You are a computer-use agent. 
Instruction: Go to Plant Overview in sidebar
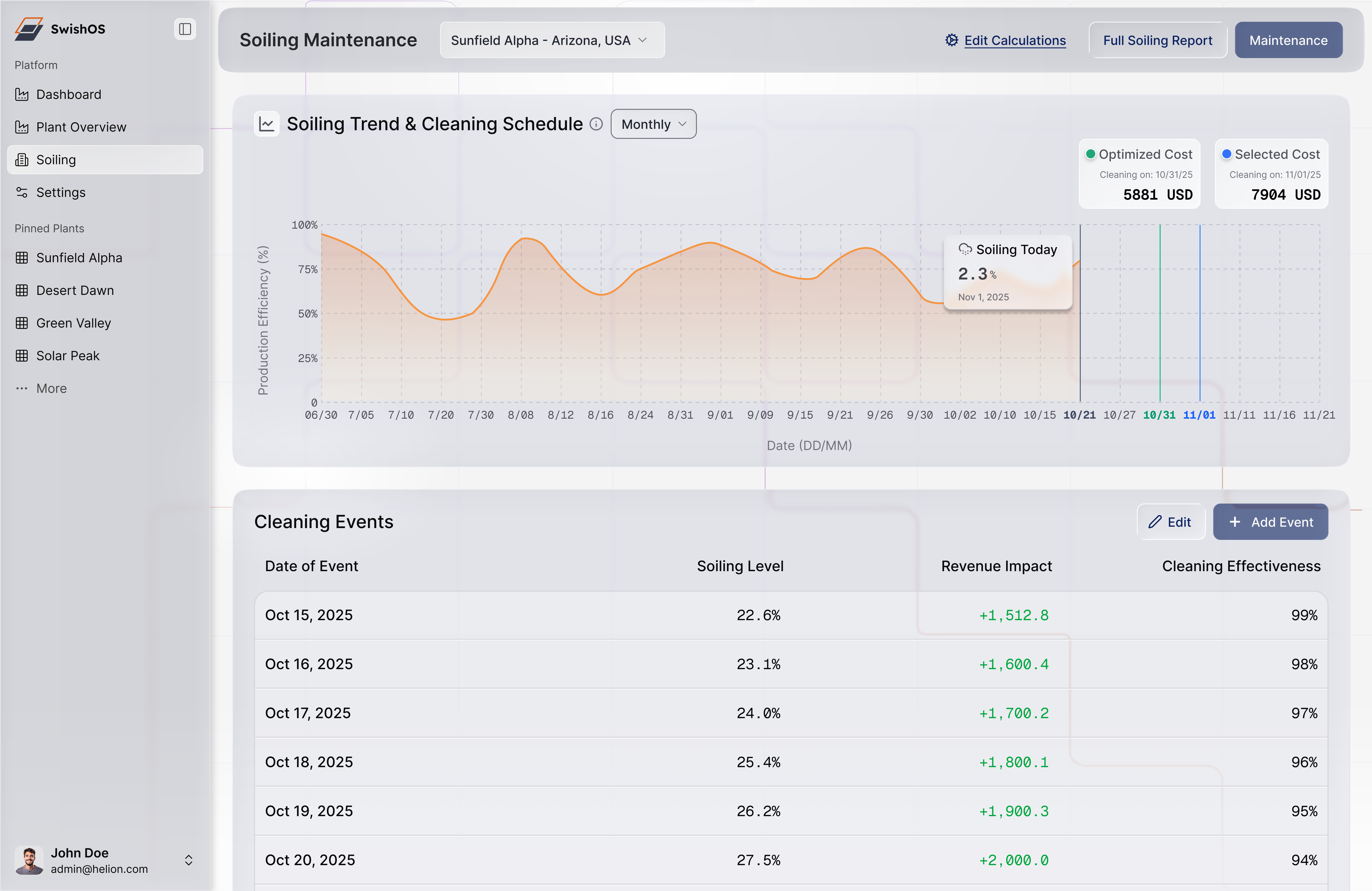pos(81,127)
